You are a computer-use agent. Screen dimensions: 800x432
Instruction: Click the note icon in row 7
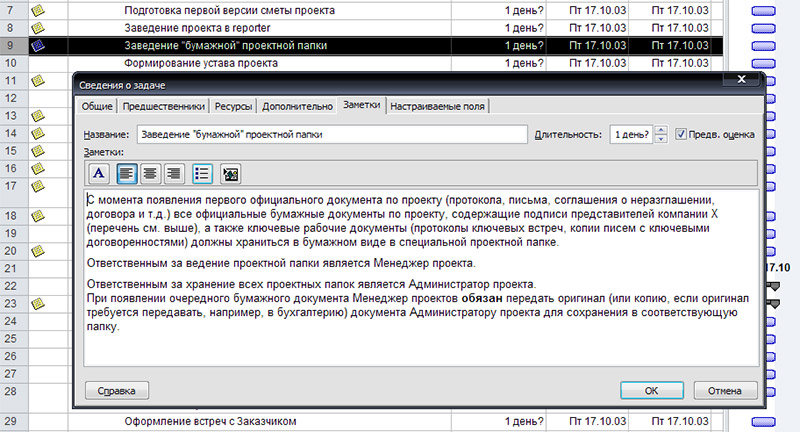[x=39, y=10]
